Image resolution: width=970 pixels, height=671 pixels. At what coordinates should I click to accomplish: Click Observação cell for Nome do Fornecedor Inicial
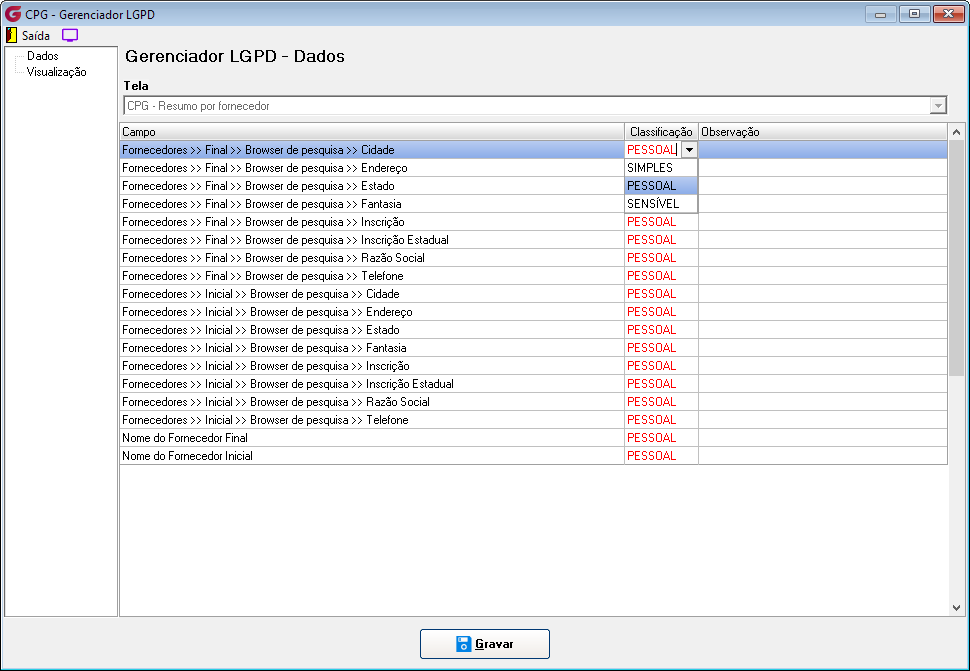click(x=823, y=455)
